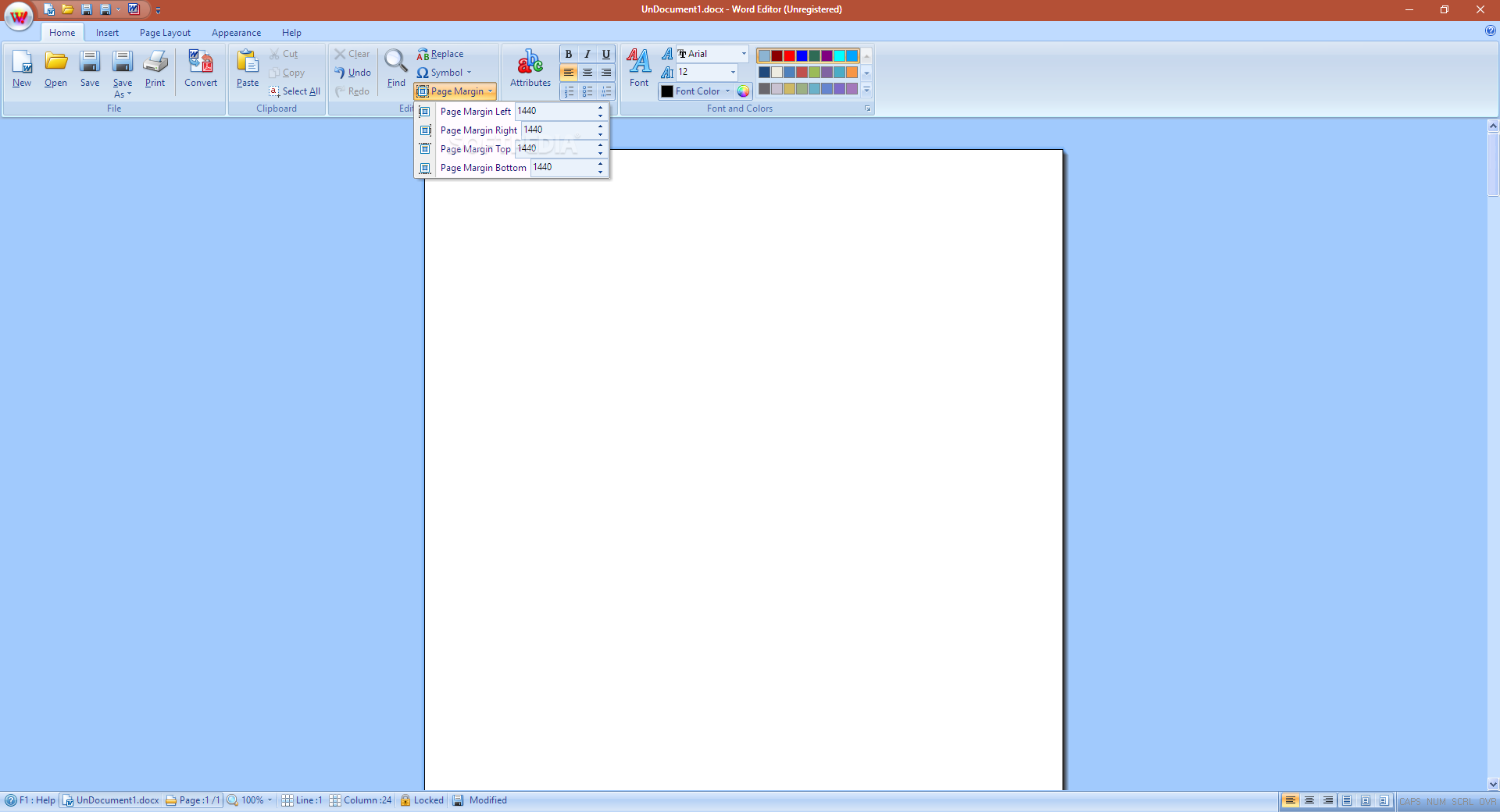Toggle ribbon align right
This screenshot has height=812, width=1500.
pos(606,73)
